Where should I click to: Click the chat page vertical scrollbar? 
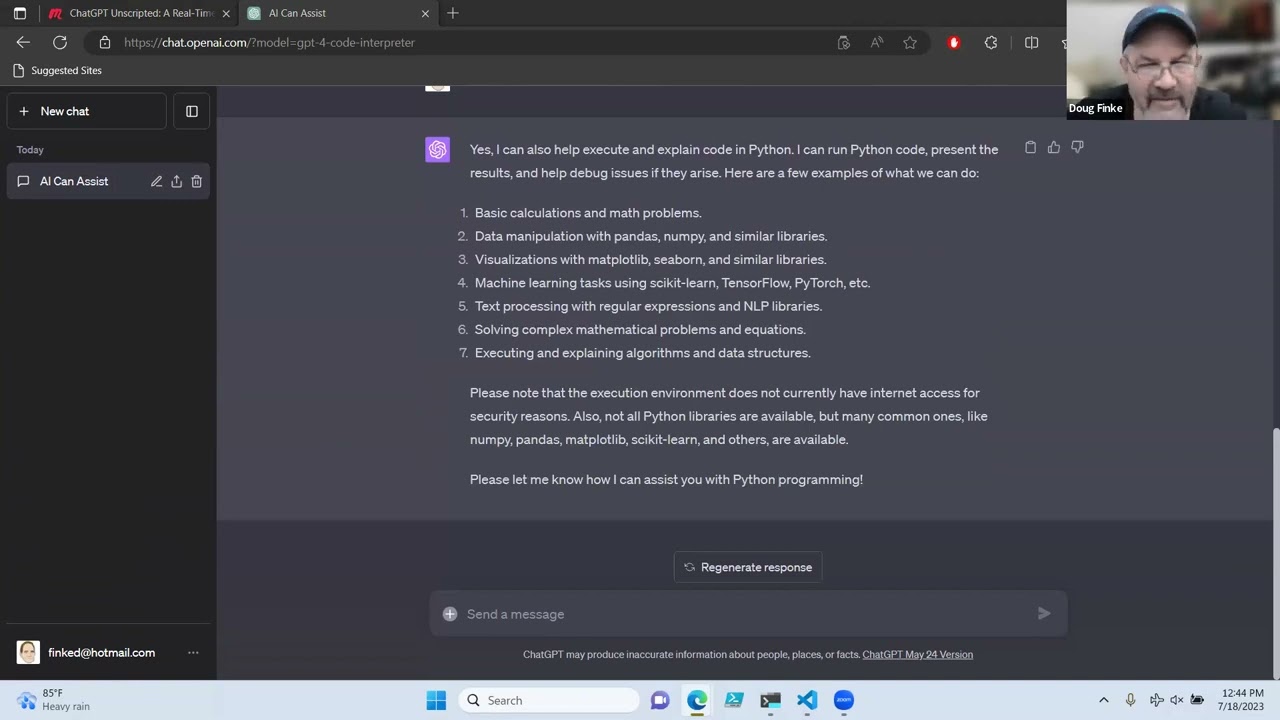[1275, 552]
